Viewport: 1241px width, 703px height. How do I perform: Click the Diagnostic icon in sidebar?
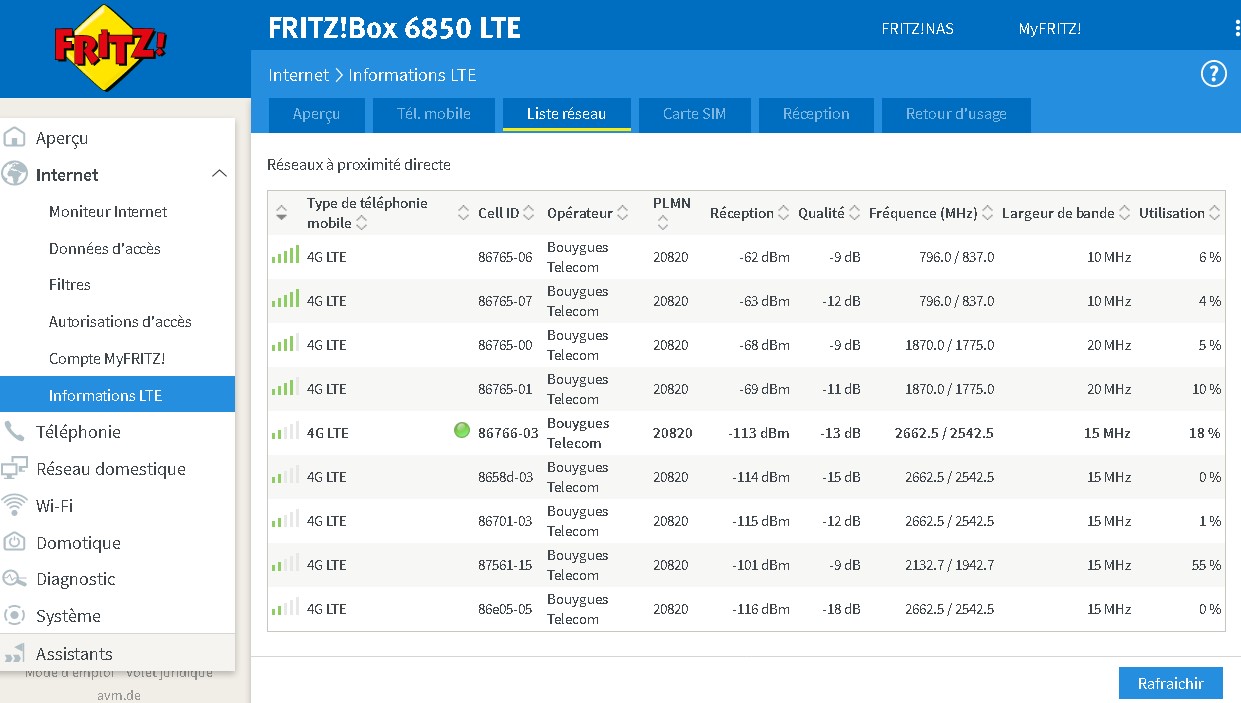coord(15,579)
